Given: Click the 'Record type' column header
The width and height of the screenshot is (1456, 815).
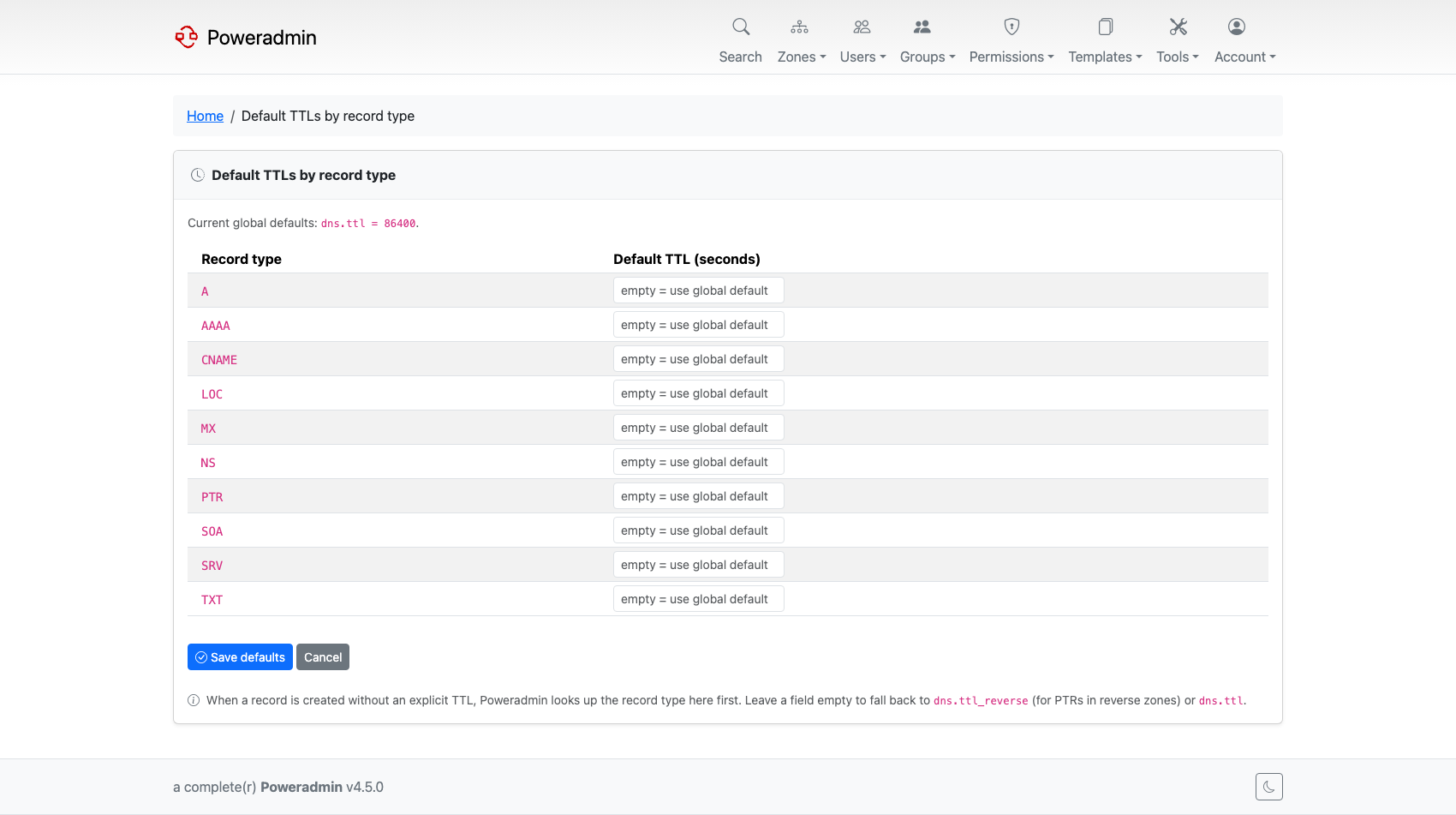Looking at the screenshot, I should [242, 259].
